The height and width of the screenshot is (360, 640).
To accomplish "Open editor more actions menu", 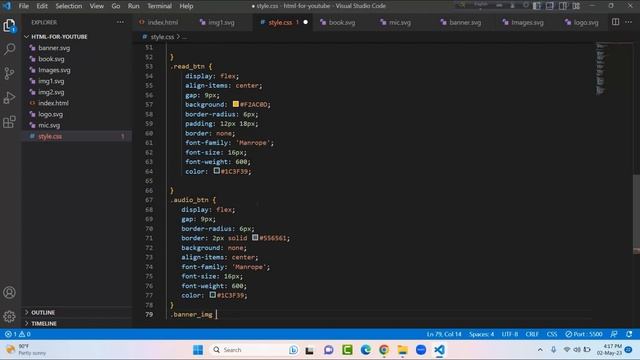I will 629,22.
